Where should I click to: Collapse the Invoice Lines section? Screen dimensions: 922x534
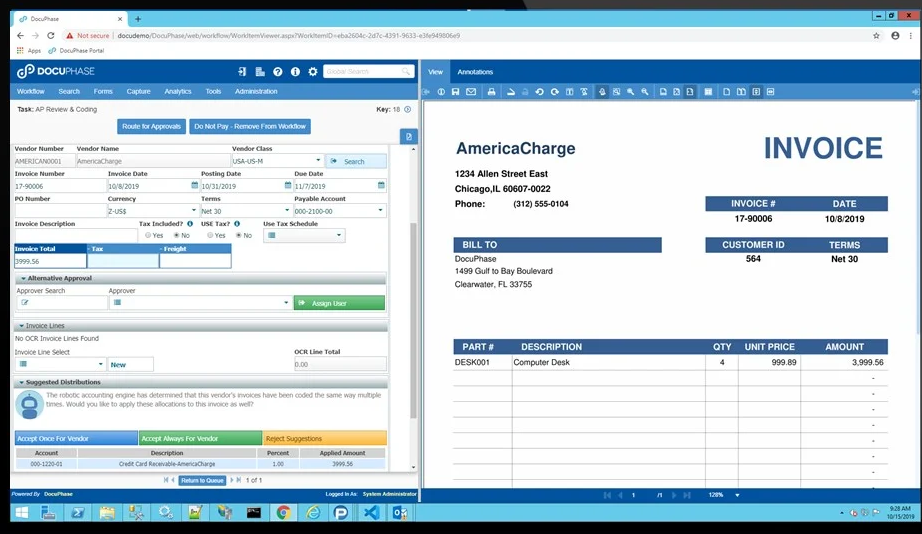(x=22, y=326)
